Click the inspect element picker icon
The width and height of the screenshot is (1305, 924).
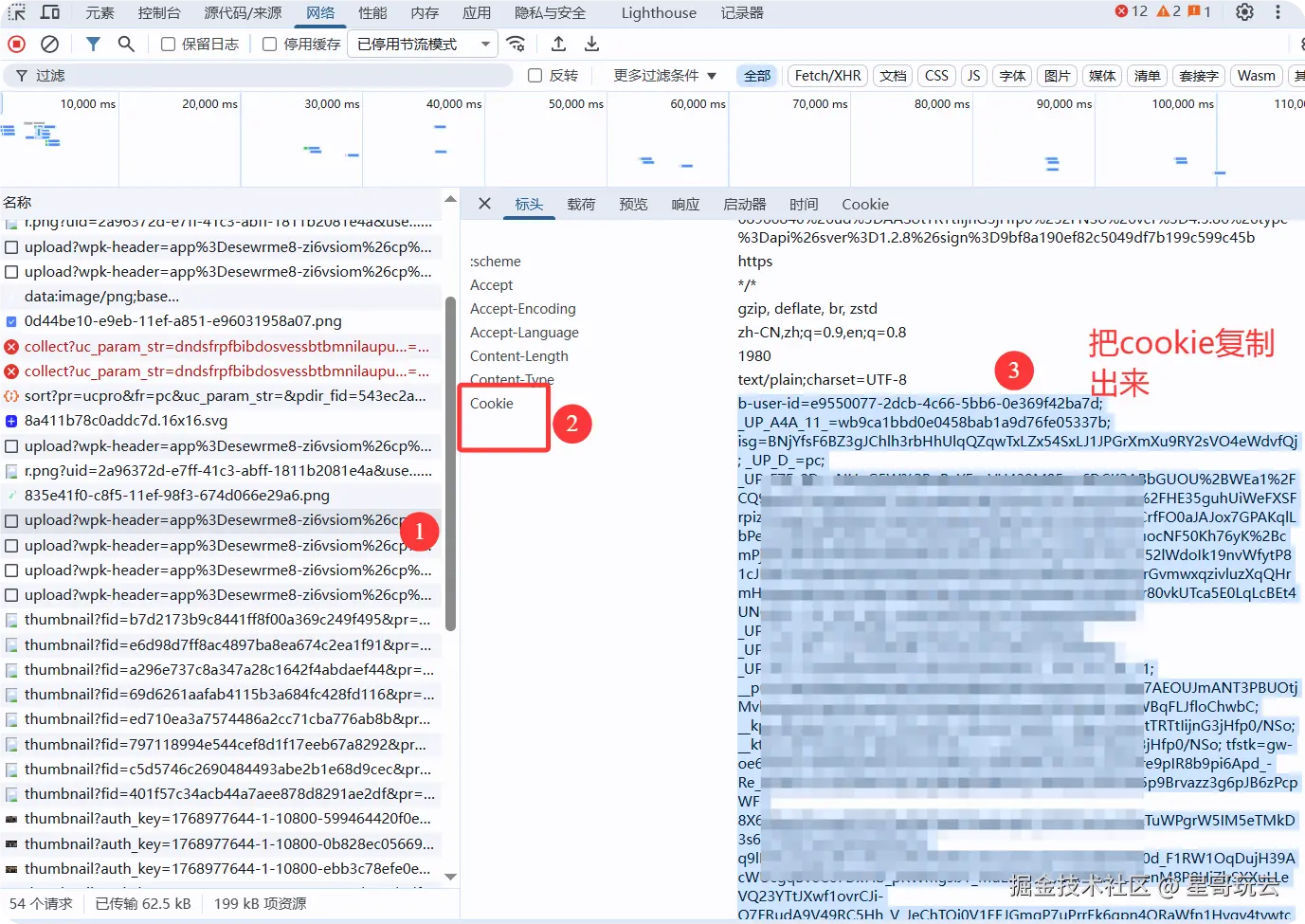coord(17,12)
